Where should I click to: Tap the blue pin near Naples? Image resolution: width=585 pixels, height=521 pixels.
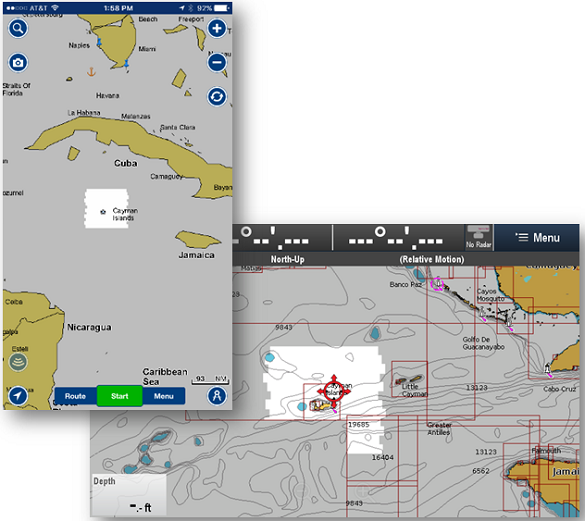point(99,41)
